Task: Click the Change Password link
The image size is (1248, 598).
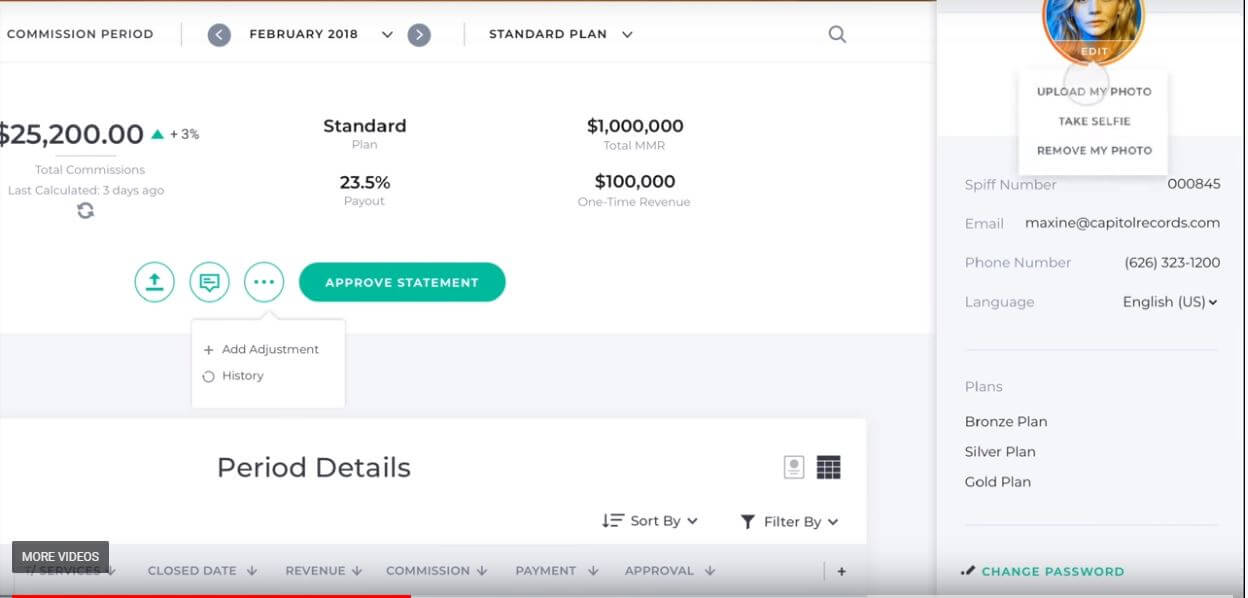Action: coord(1042,572)
